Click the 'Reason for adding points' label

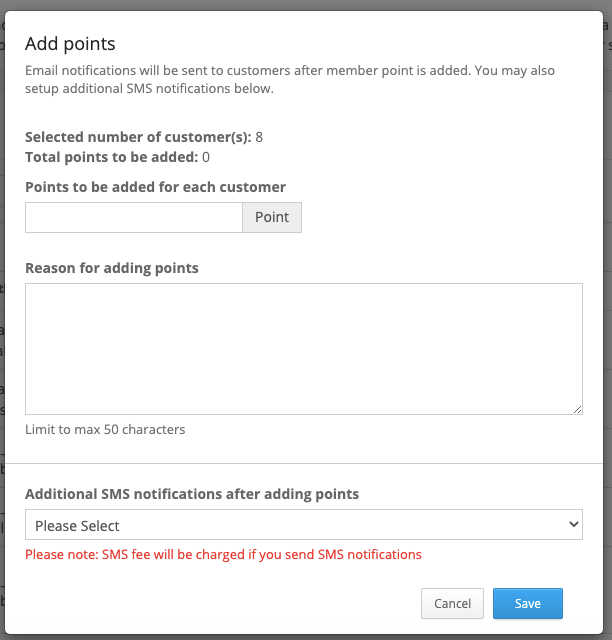point(112,268)
